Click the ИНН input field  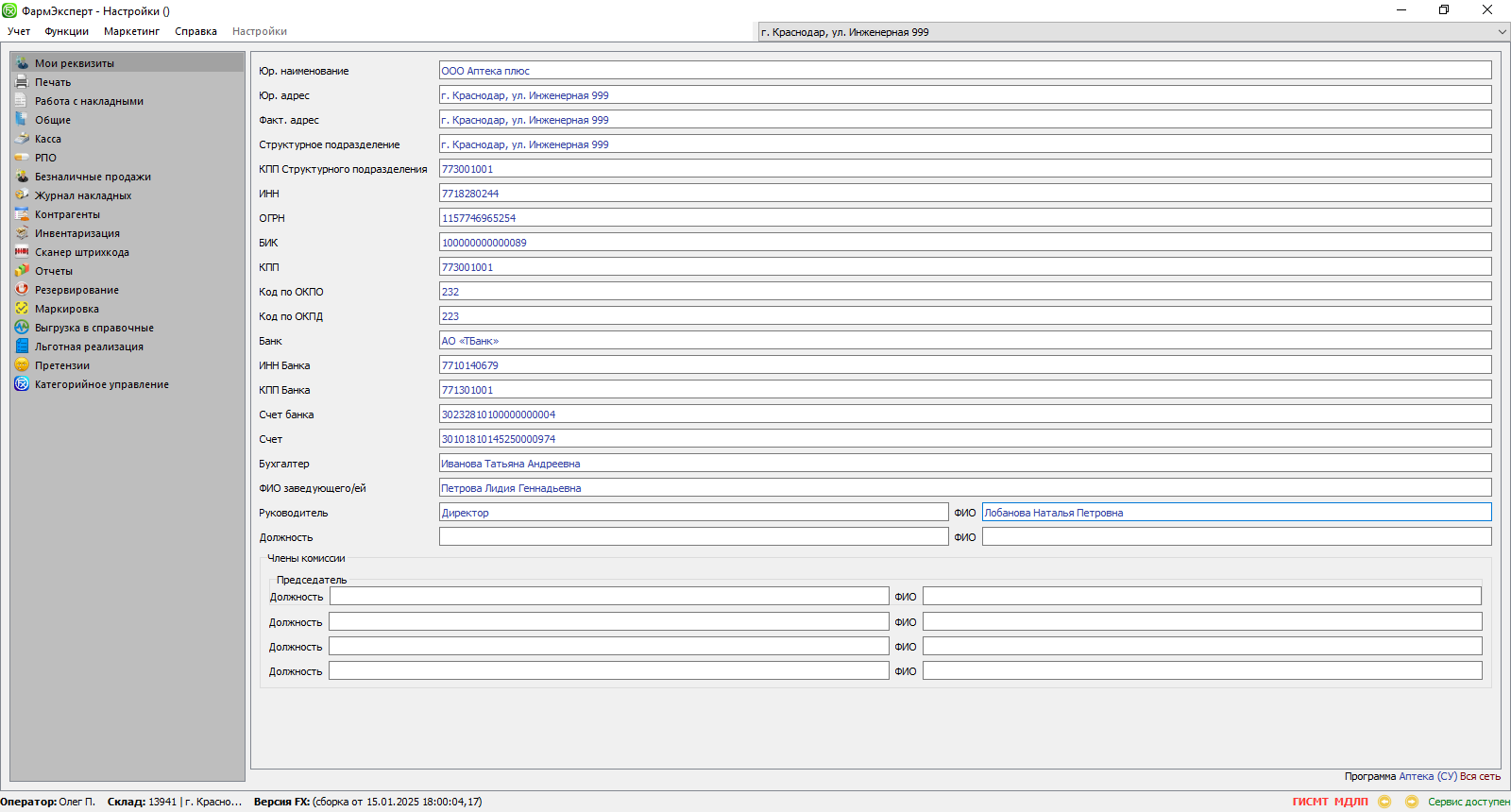tap(964, 194)
